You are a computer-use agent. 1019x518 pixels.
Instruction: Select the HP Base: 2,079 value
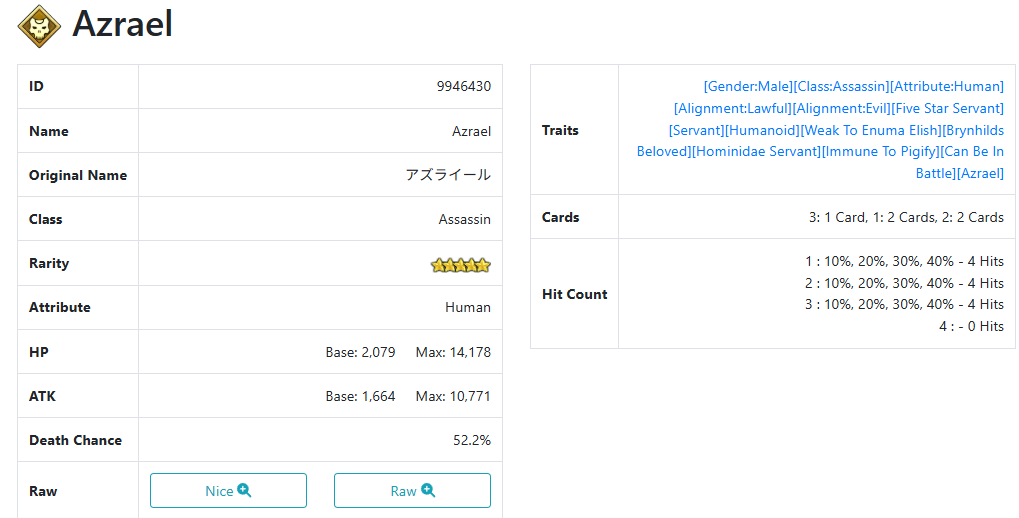point(361,352)
